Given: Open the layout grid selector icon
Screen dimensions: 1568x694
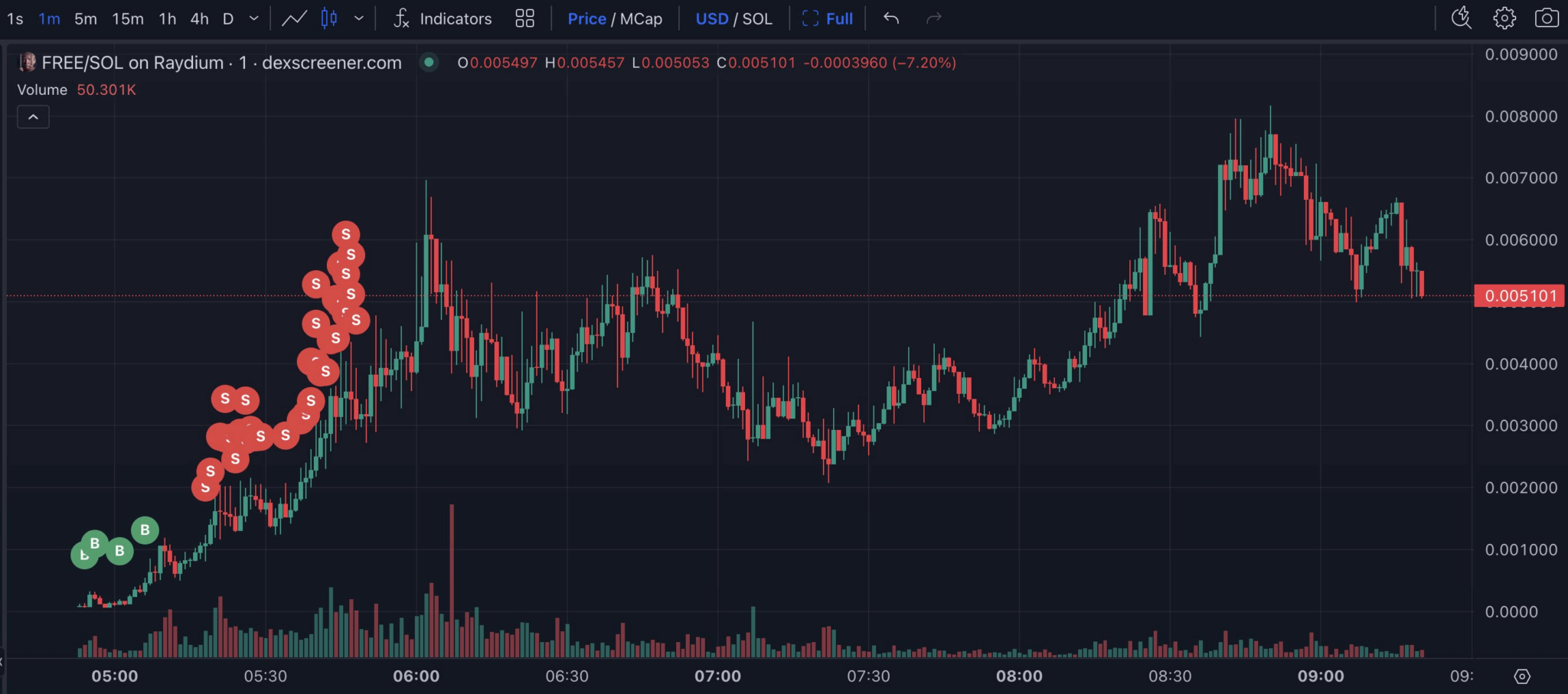Looking at the screenshot, I should coord(524,18).
